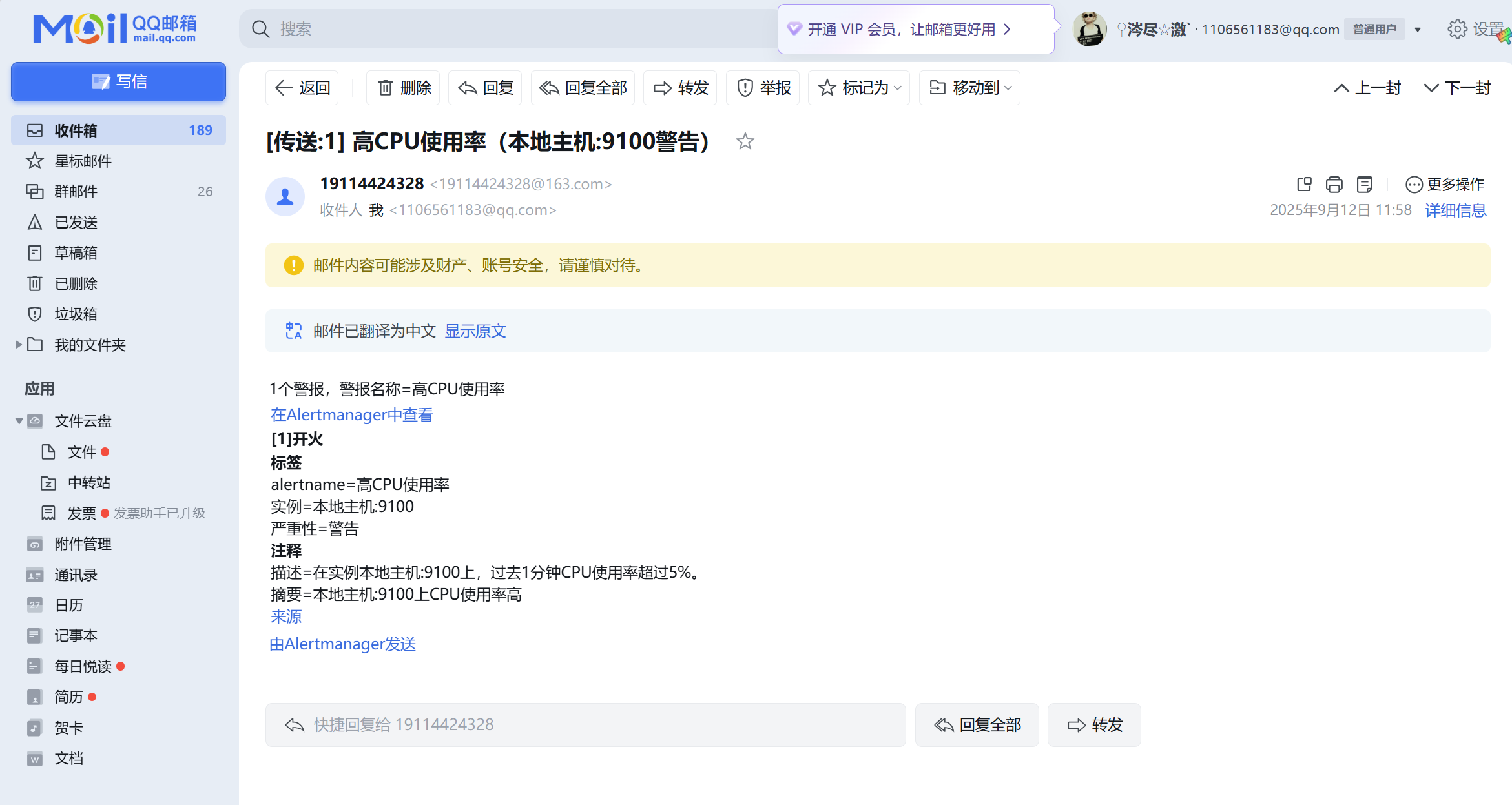Forward via toolbar 转发 button

(681, 88)
